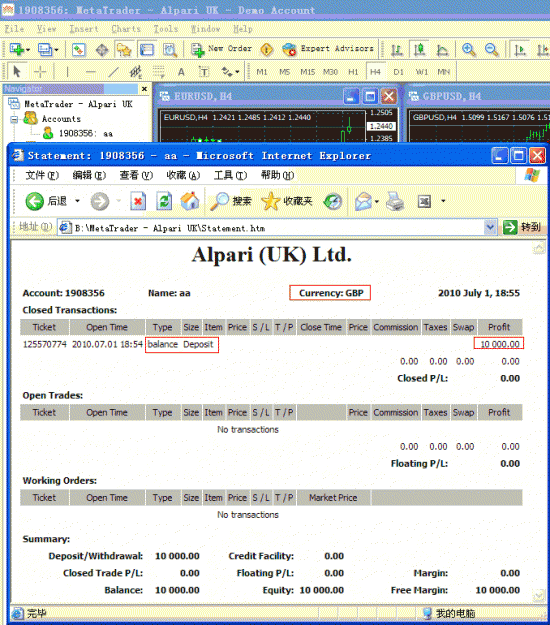Click Expert Advisors toolbar button
The image size is (550, 625).
click(x=328, y=49)
